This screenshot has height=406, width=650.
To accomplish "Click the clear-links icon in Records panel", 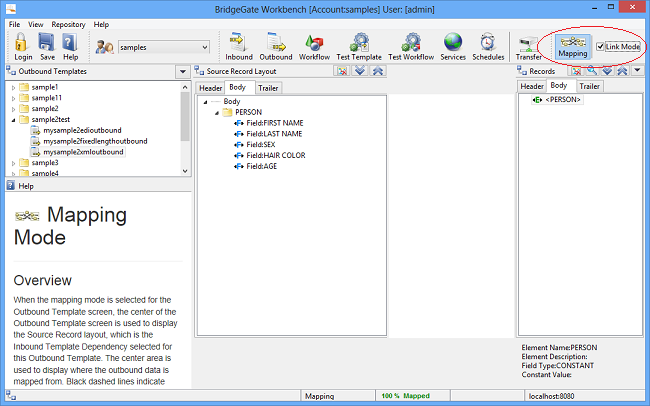I will 577,71.
